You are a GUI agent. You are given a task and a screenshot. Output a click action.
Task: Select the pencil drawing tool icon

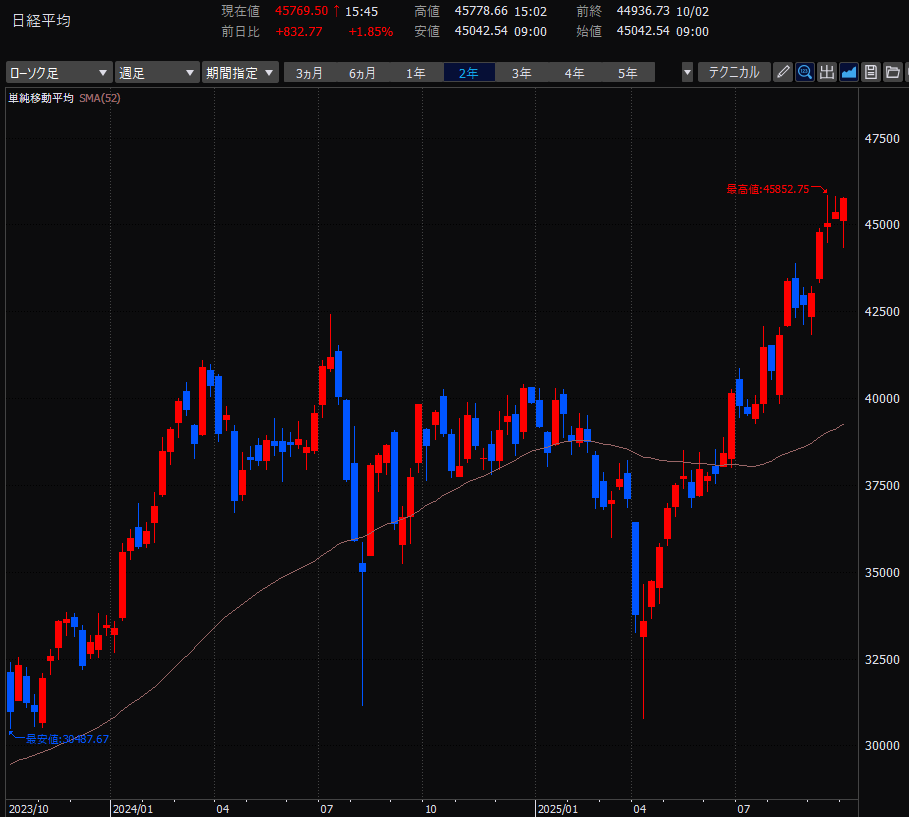click(x=783, y=72)
